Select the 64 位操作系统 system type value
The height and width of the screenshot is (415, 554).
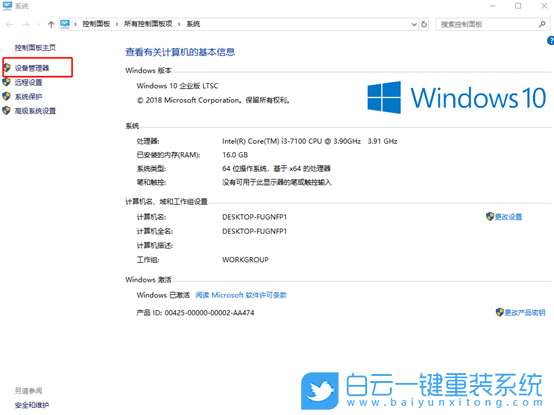click(276, 168)
